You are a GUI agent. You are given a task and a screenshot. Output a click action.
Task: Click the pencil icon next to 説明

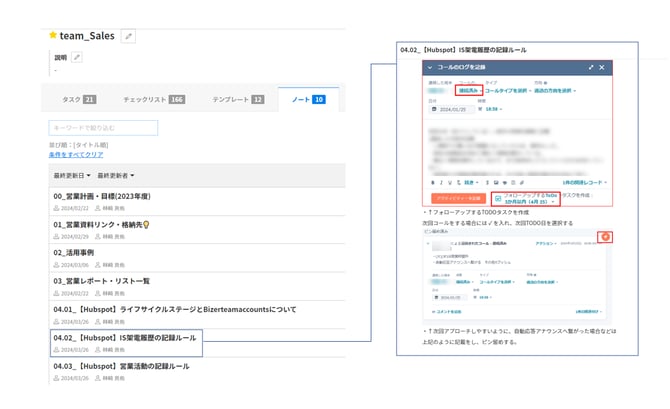pos(78,58)
